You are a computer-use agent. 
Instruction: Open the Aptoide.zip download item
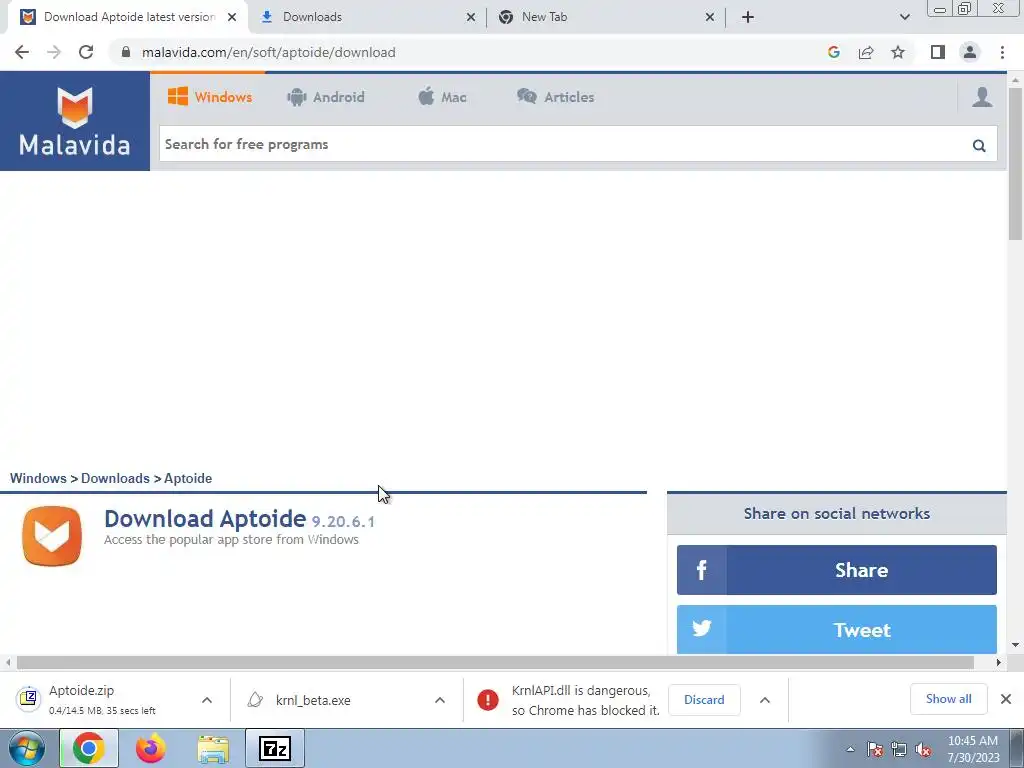(101, 699)
